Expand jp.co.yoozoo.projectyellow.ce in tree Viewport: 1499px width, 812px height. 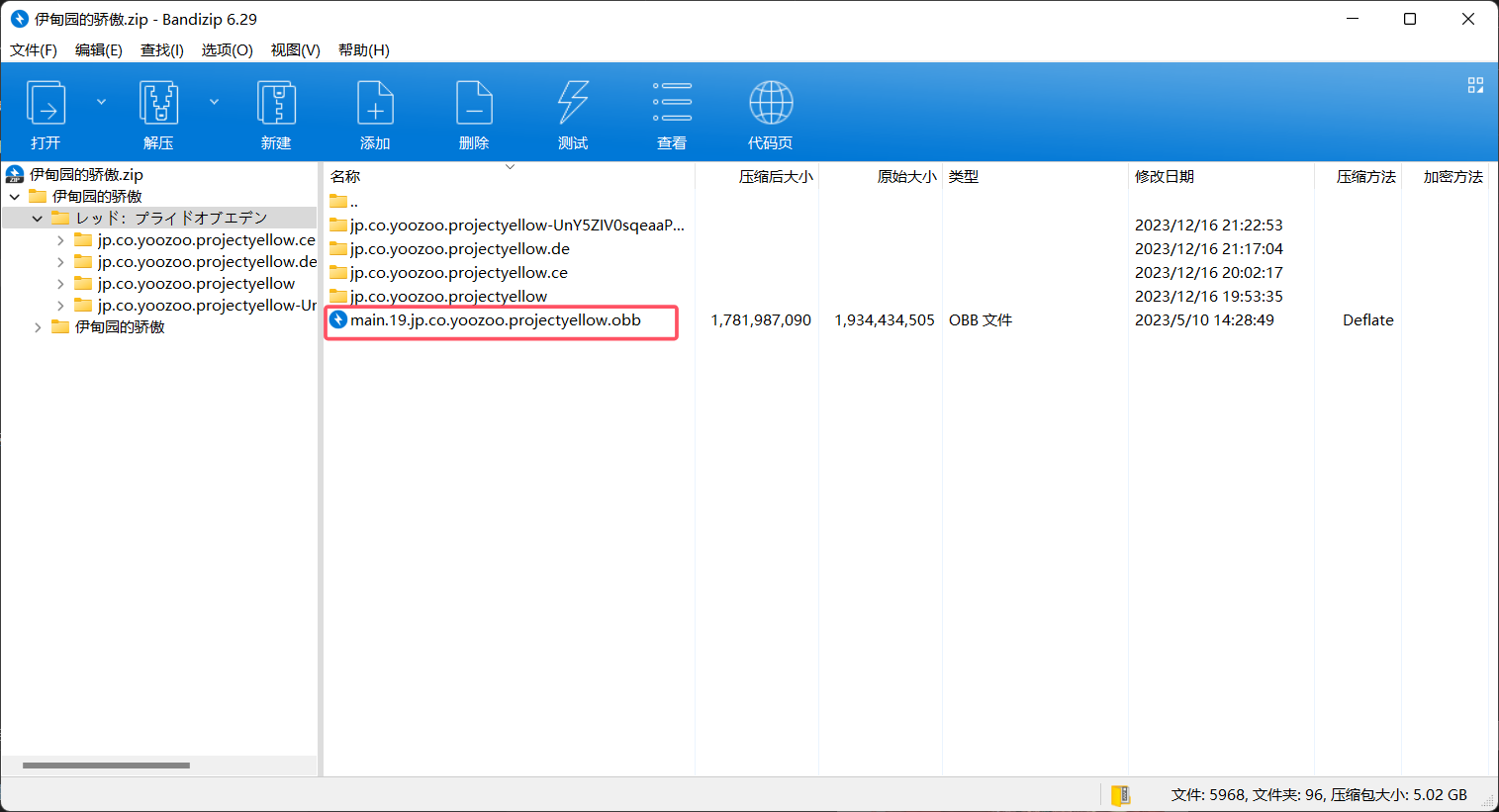[60, 240]
